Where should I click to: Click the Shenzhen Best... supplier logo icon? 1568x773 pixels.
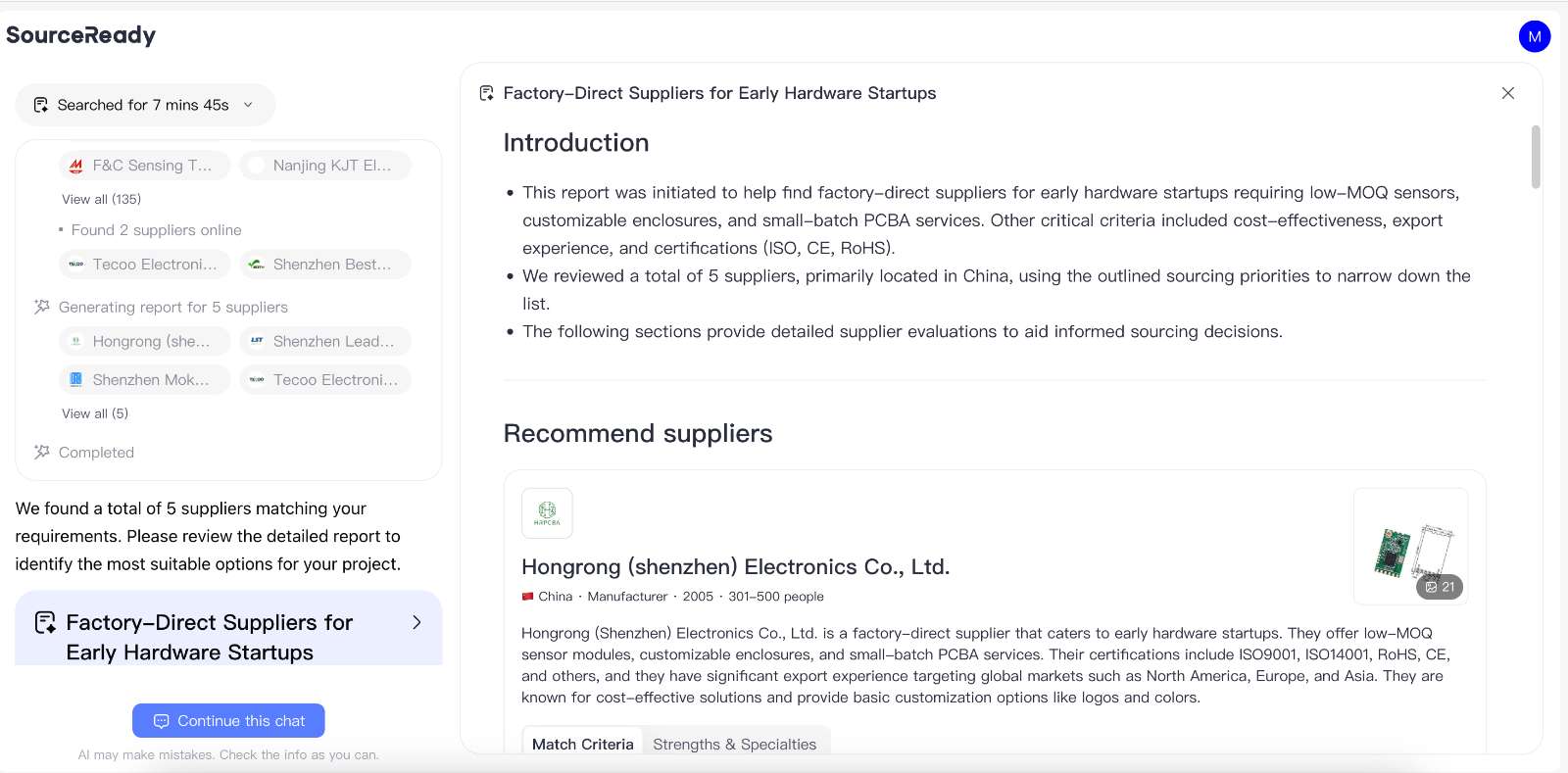pos(257,265)
